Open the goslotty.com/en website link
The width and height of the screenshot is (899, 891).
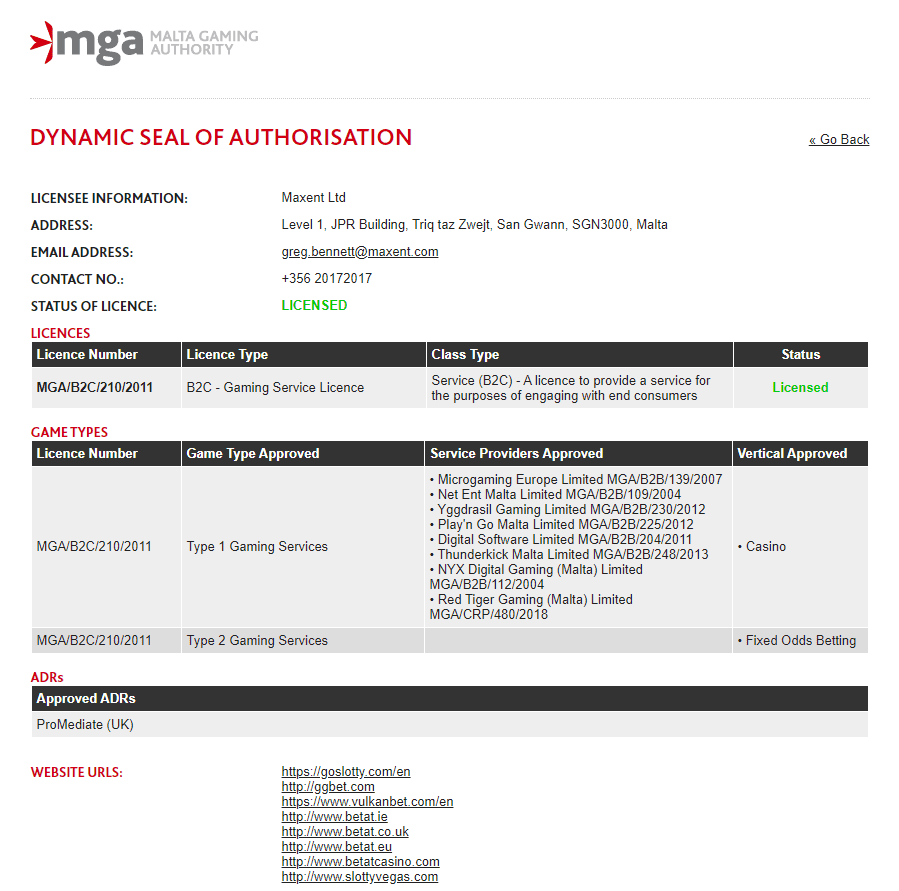(x=346, y=772)
